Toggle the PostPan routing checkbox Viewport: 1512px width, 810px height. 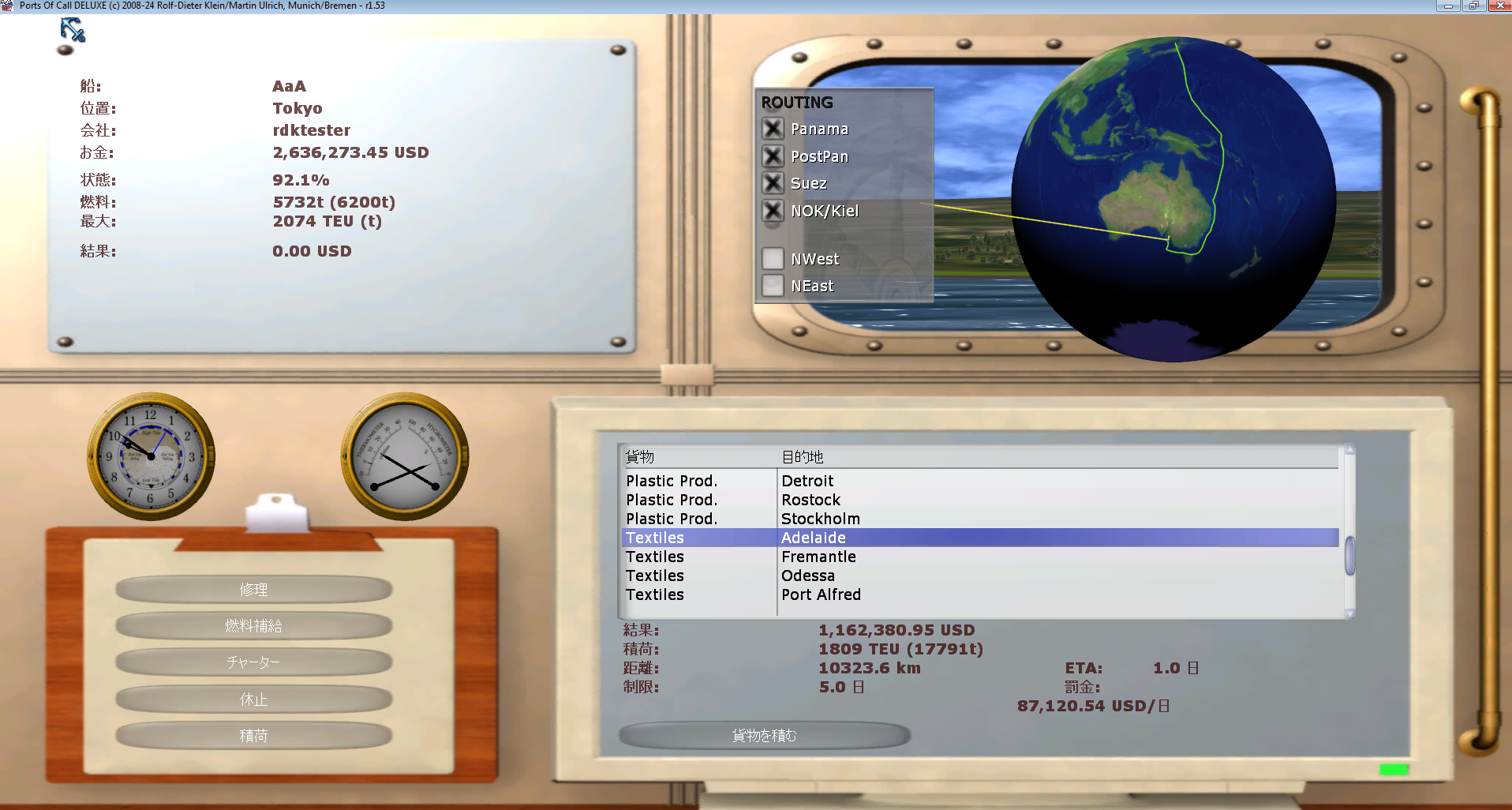pyautogui.click(x=773, y=156)
